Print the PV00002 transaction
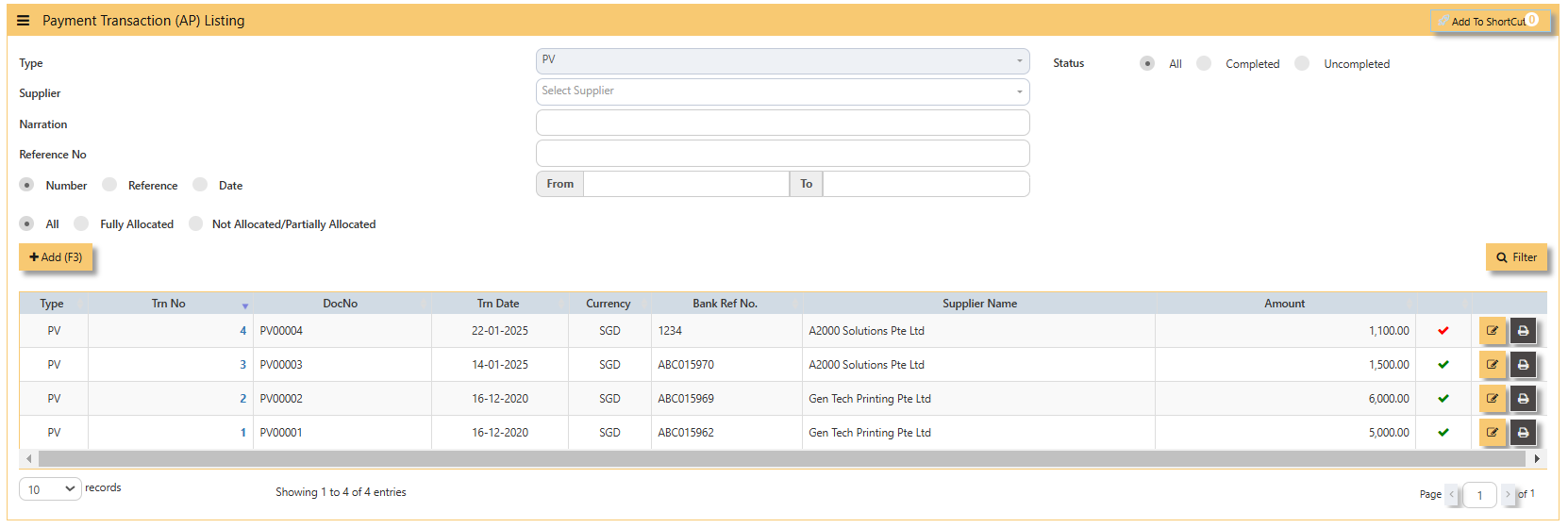Image resolution: width=1568 pixels, height=528 pixels. point(1523,399)
